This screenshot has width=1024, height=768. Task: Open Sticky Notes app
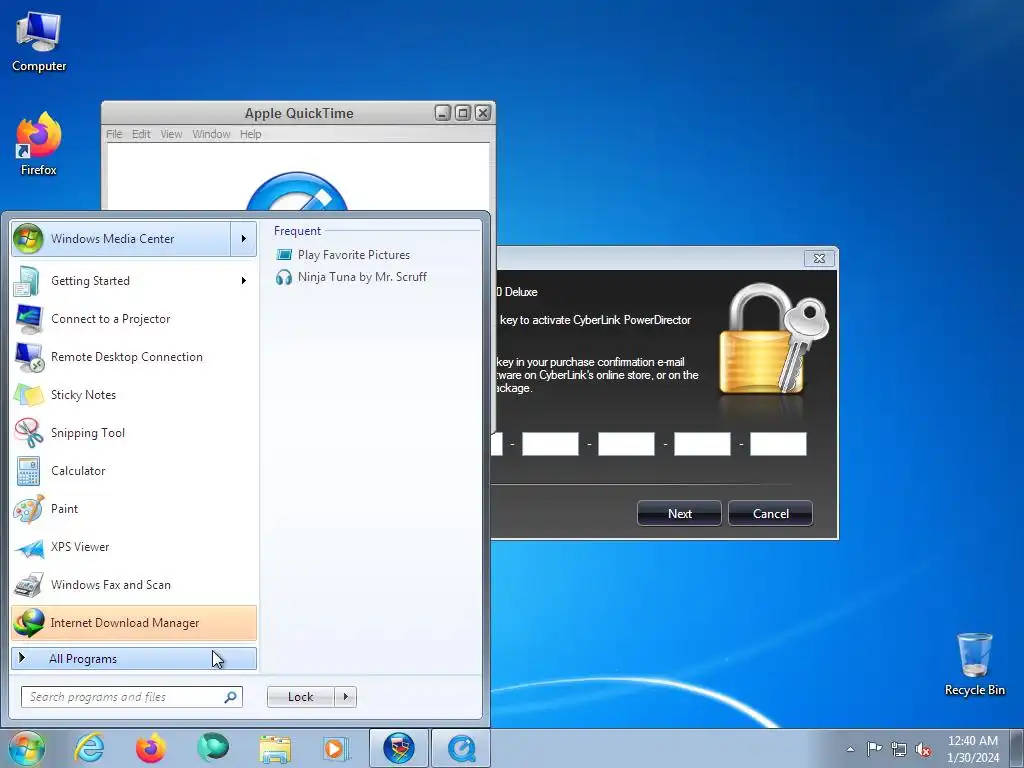[134, 394]
